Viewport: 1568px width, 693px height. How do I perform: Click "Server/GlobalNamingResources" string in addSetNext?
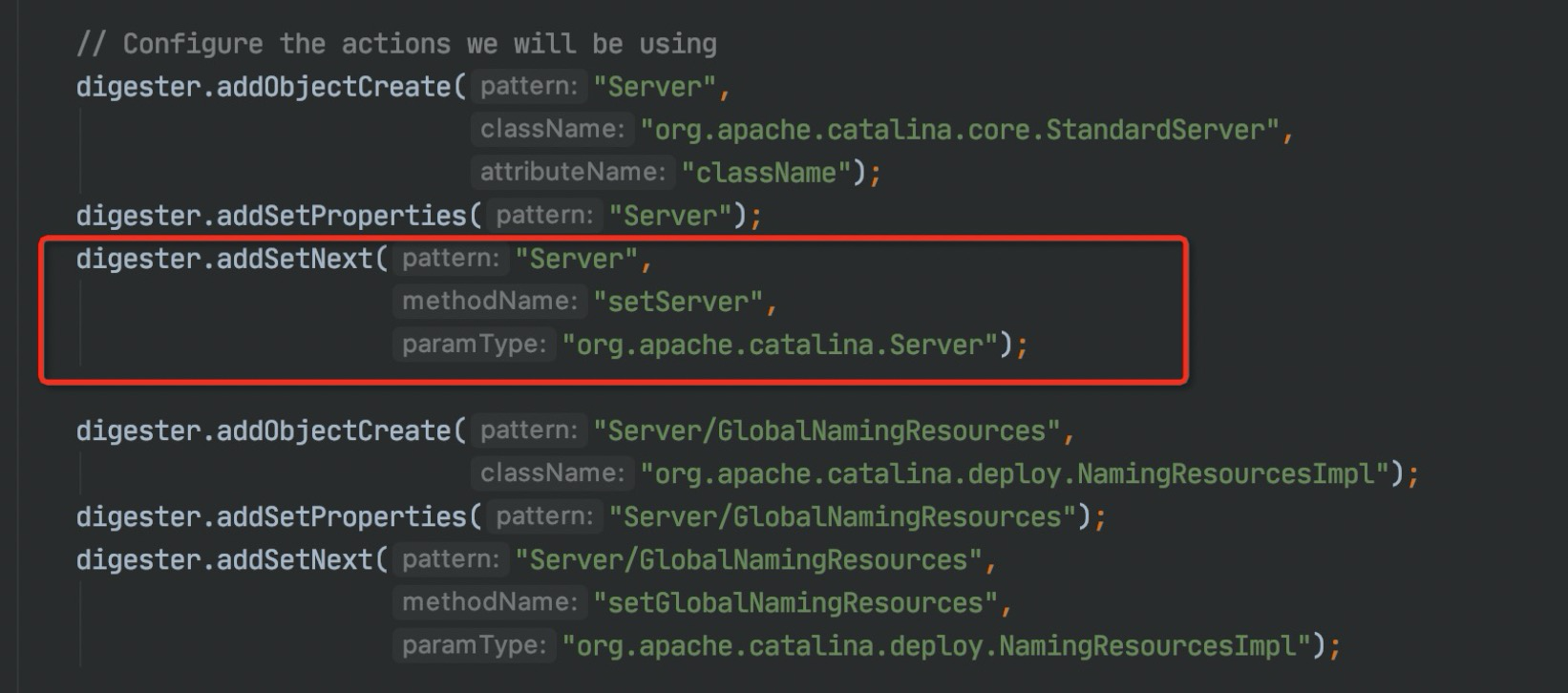click(x=749, y=559)
